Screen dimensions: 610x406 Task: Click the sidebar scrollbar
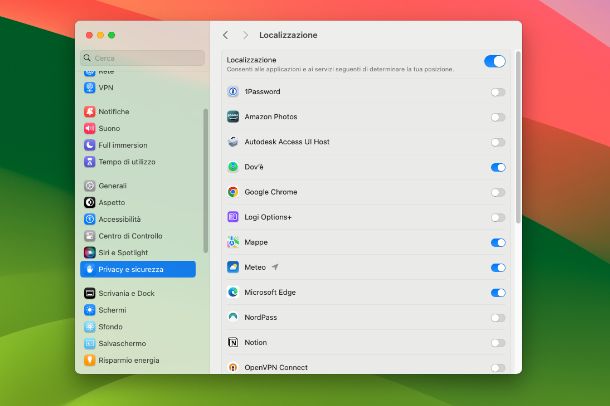[x=205, y=181]
